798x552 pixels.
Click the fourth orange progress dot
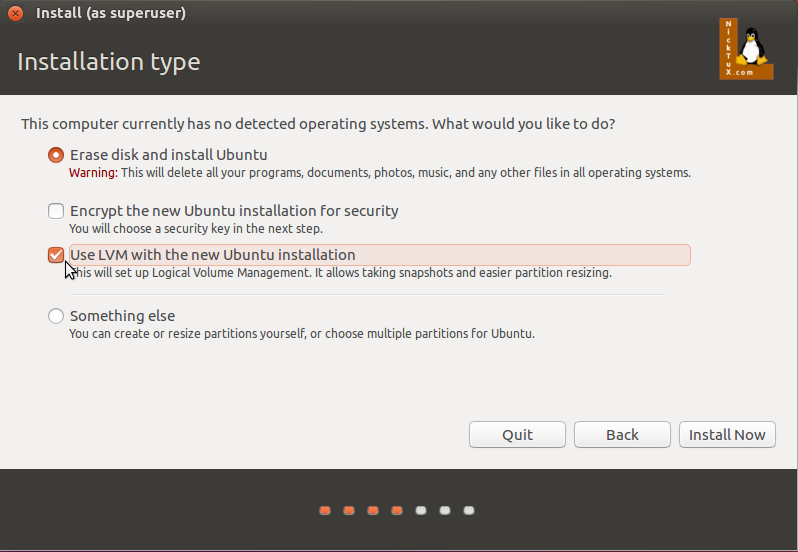coord(397,510)
